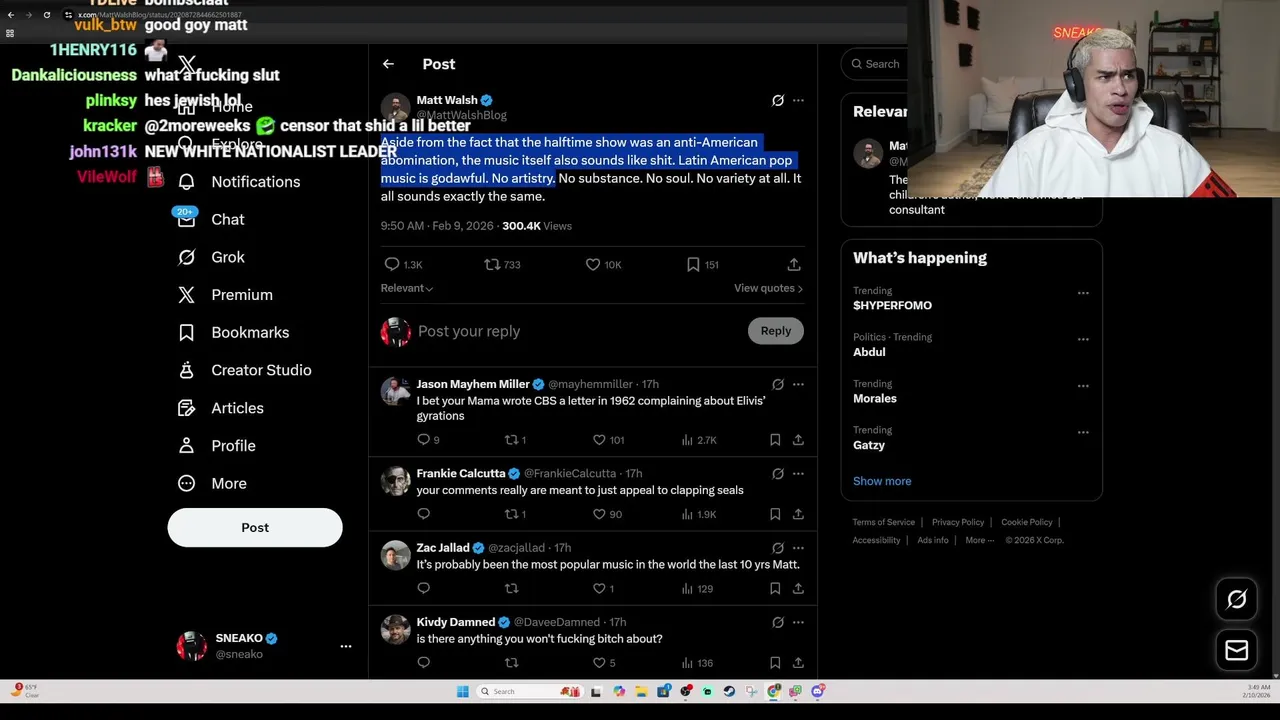The image size is (1280, 720).
Task: Go back with the Post arrow
Action: pyautogui.click(x=388, y=64)
